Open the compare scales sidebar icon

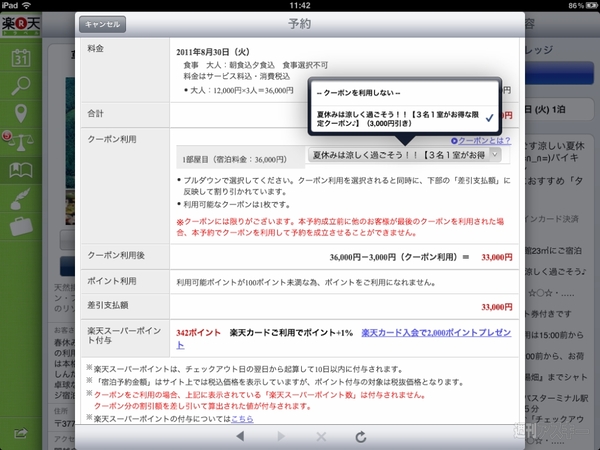tap(20, 142)
